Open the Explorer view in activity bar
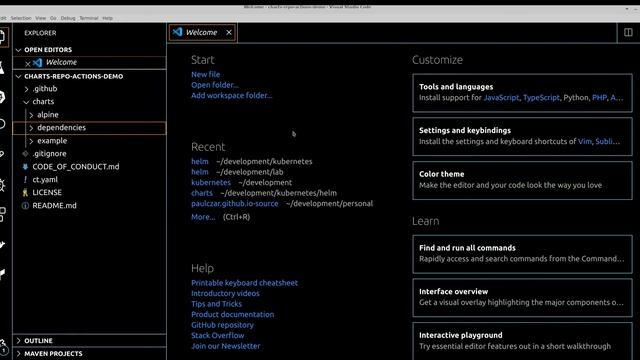The width and height of the screenshot is (640, 360). (x=2, y=36)
